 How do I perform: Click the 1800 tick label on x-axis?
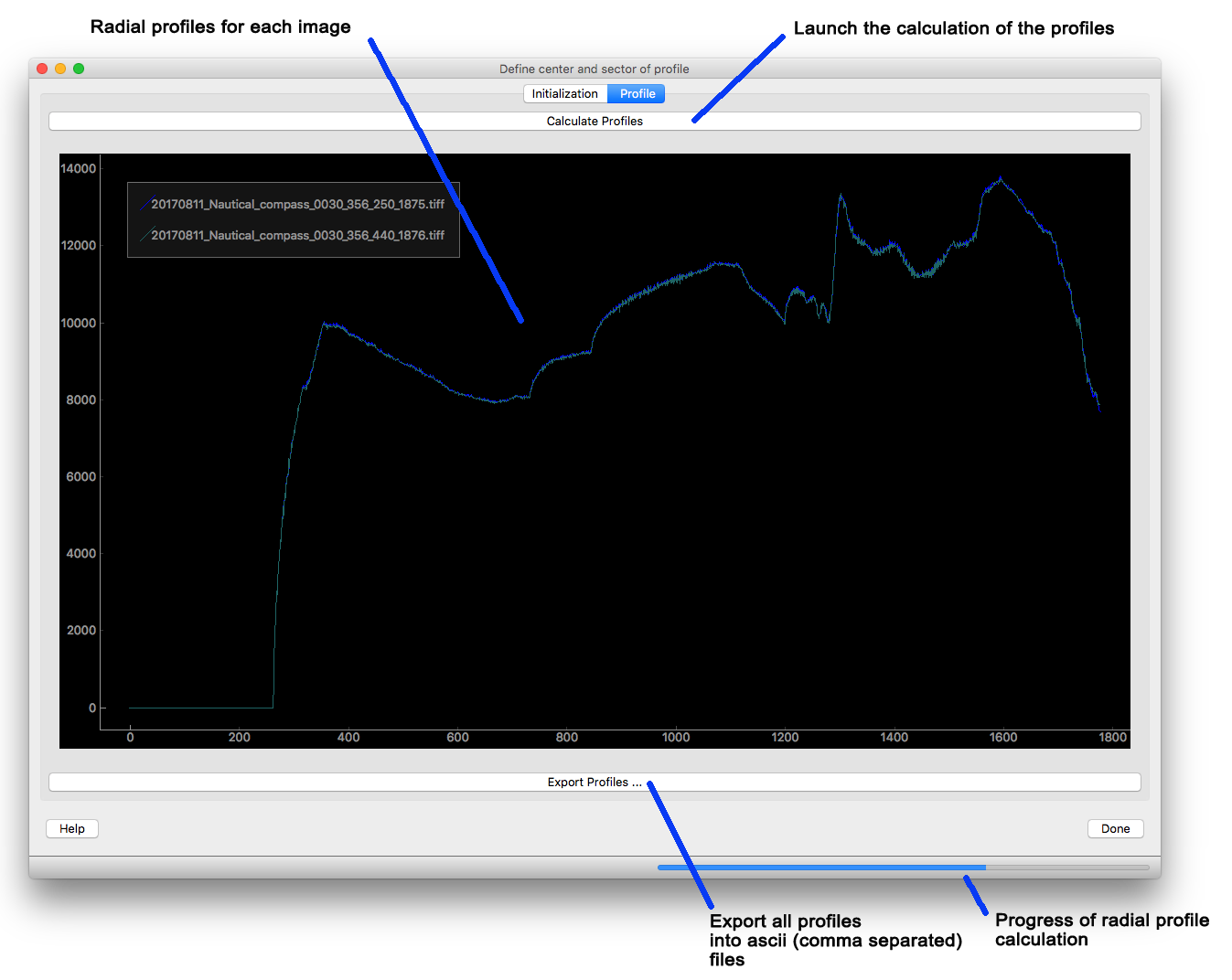pyautogui.click(x=1112, y=737)
